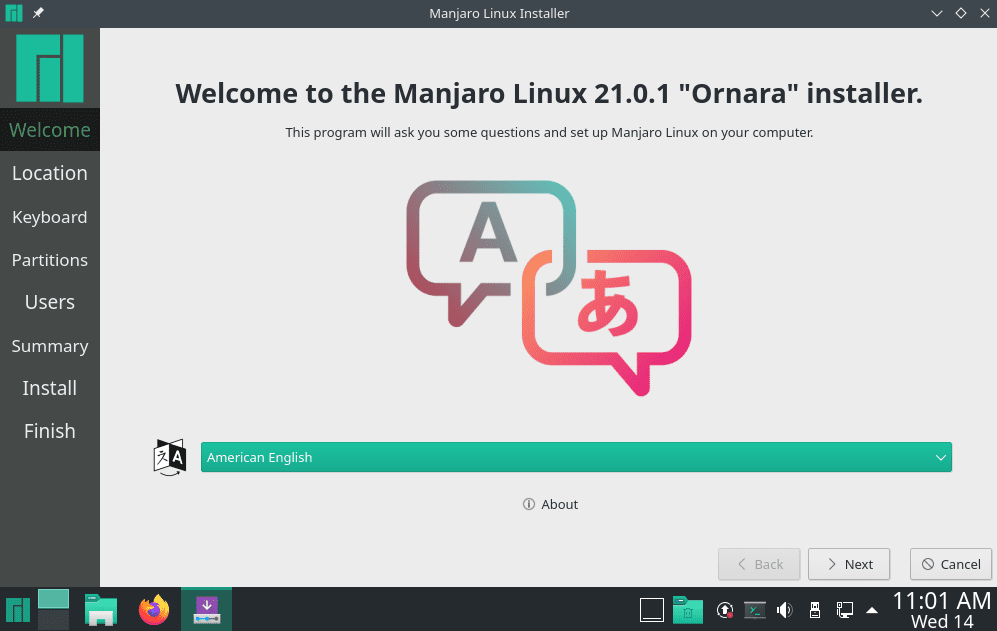Switch to the Partitions step
Screen dimensions: 997x631
[50, 260]
